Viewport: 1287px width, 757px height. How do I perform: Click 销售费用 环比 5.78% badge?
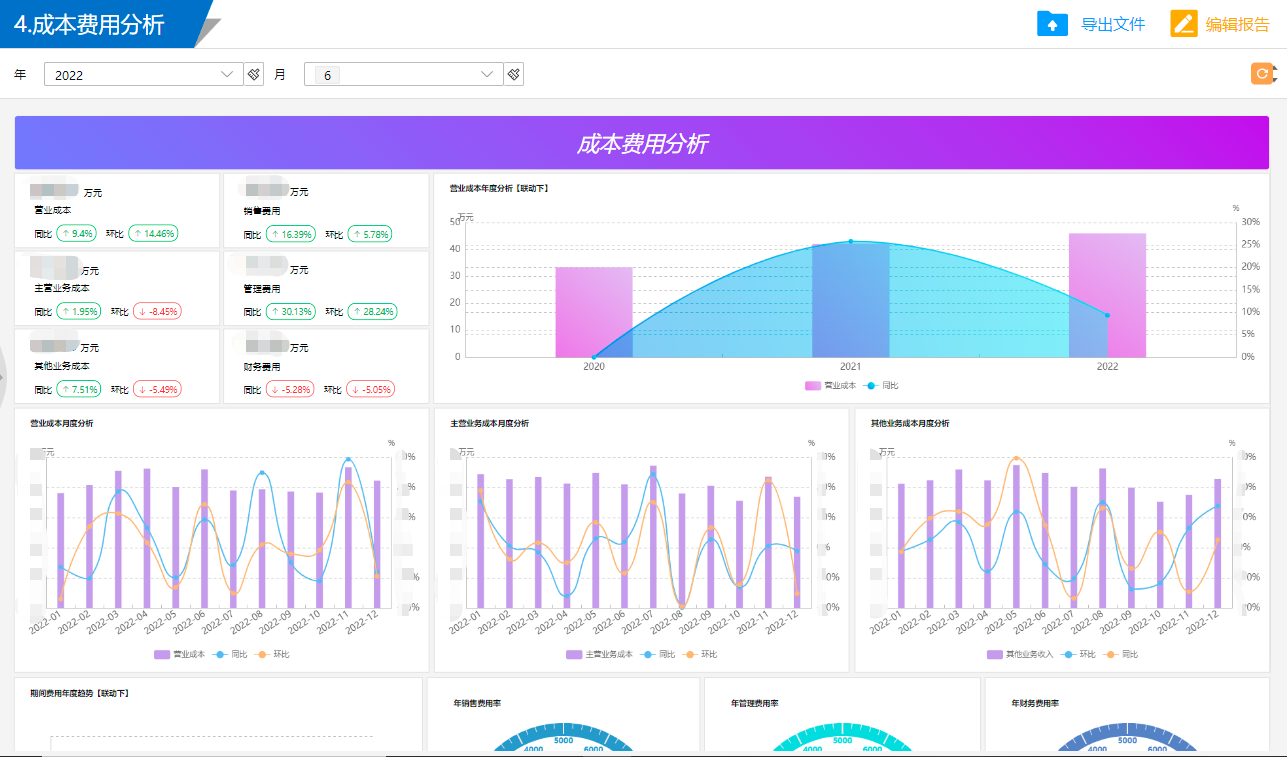(370, 233)
